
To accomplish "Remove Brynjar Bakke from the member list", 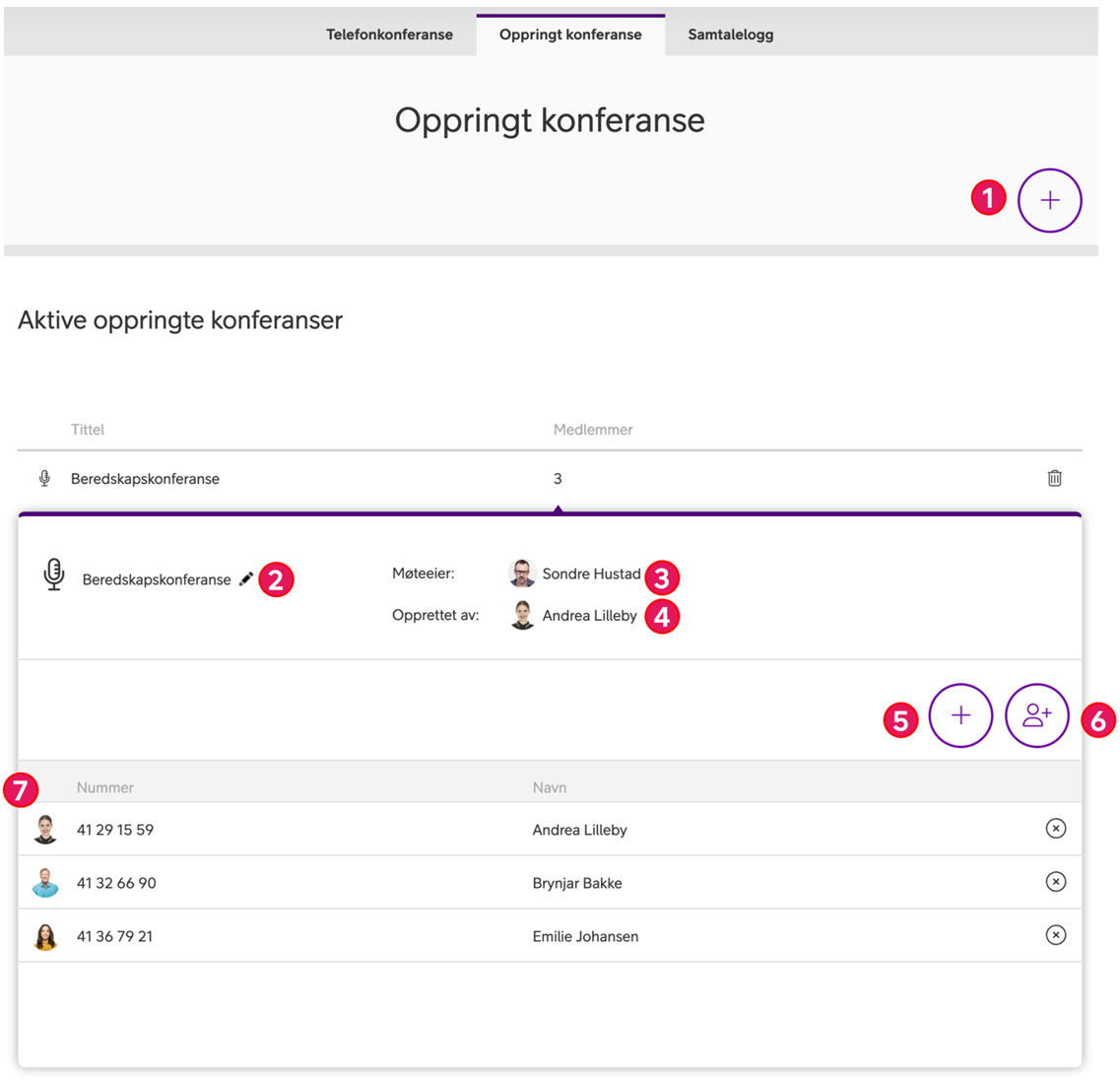I will [x=1056, y=882].
